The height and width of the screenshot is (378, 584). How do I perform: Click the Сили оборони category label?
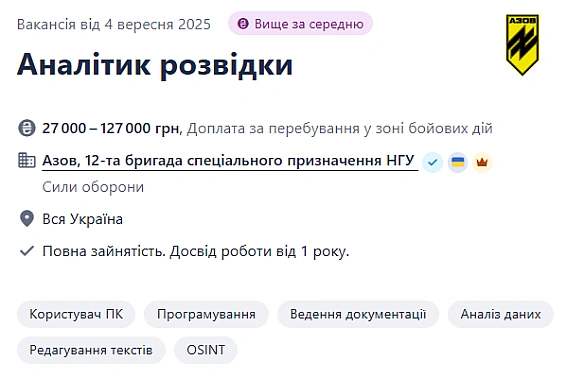(93, 187)
